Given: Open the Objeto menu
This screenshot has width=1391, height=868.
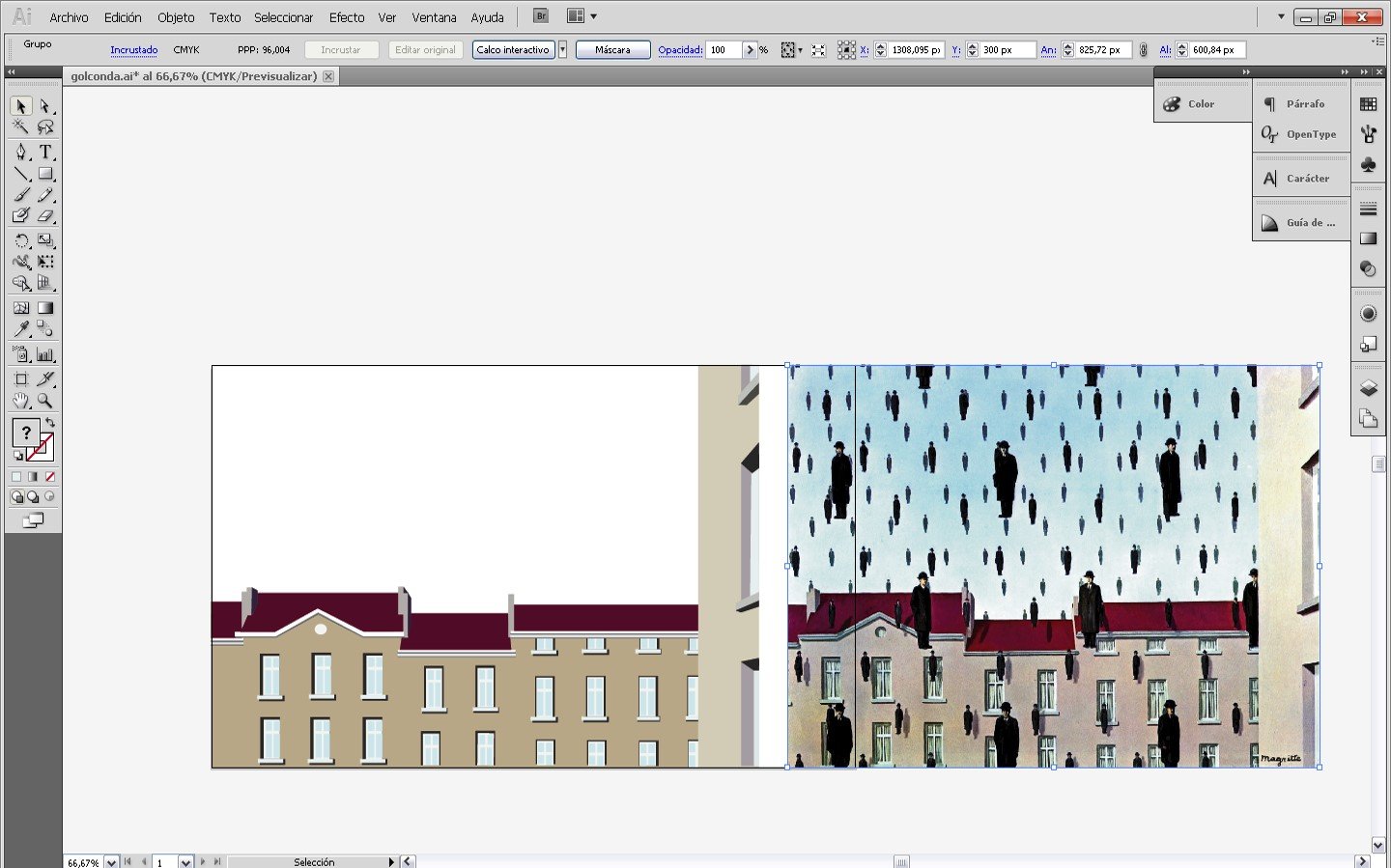Looking at the screenshot, I should [176, 17].
